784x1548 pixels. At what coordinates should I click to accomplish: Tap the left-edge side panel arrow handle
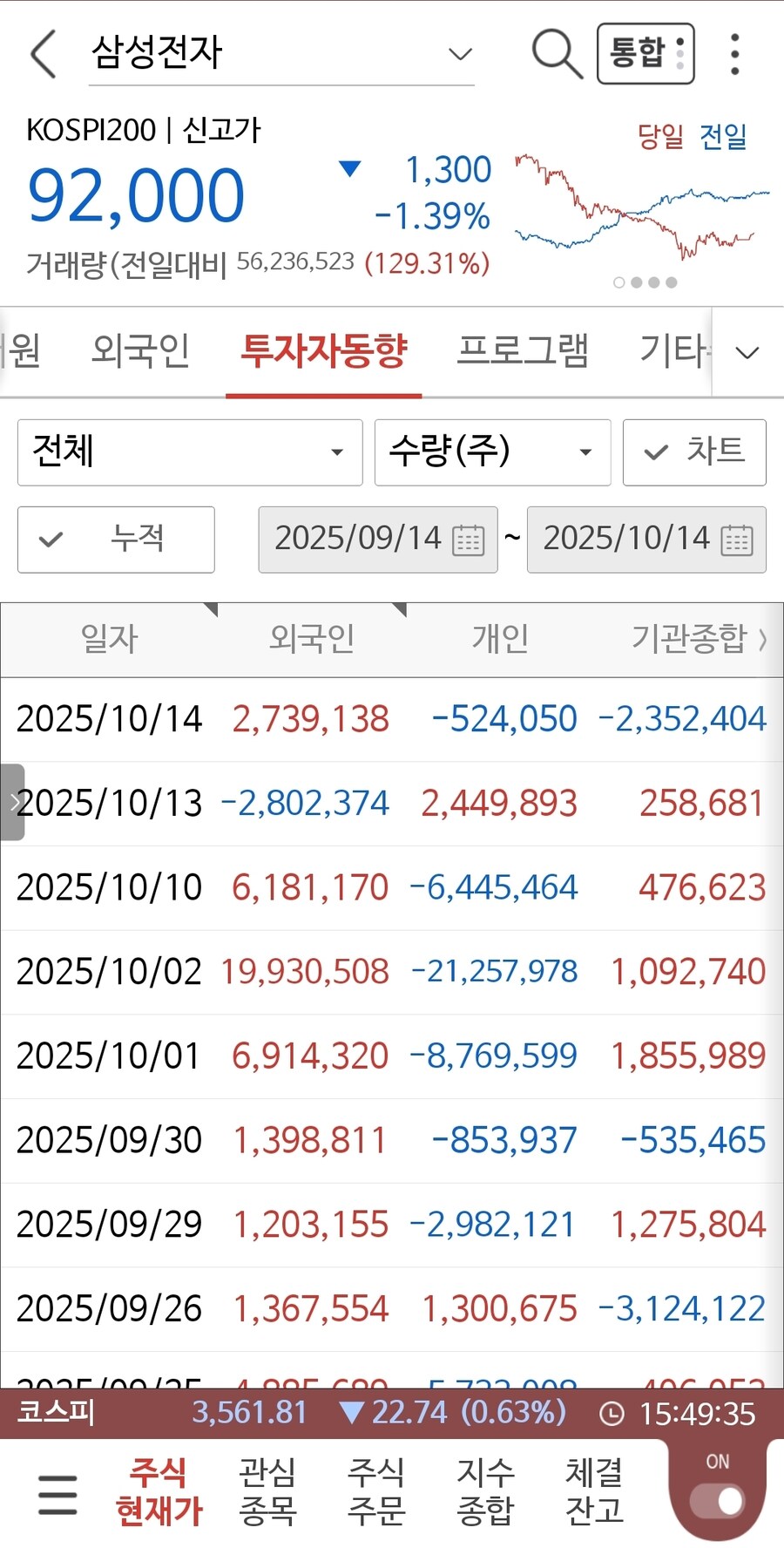coord(12,802)
